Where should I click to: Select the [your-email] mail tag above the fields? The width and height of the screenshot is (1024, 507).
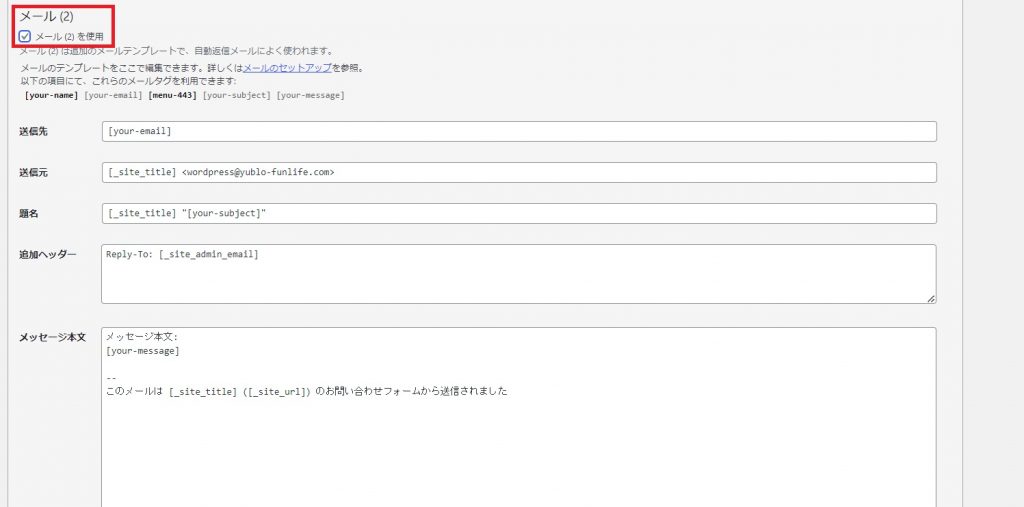(113, 95)
